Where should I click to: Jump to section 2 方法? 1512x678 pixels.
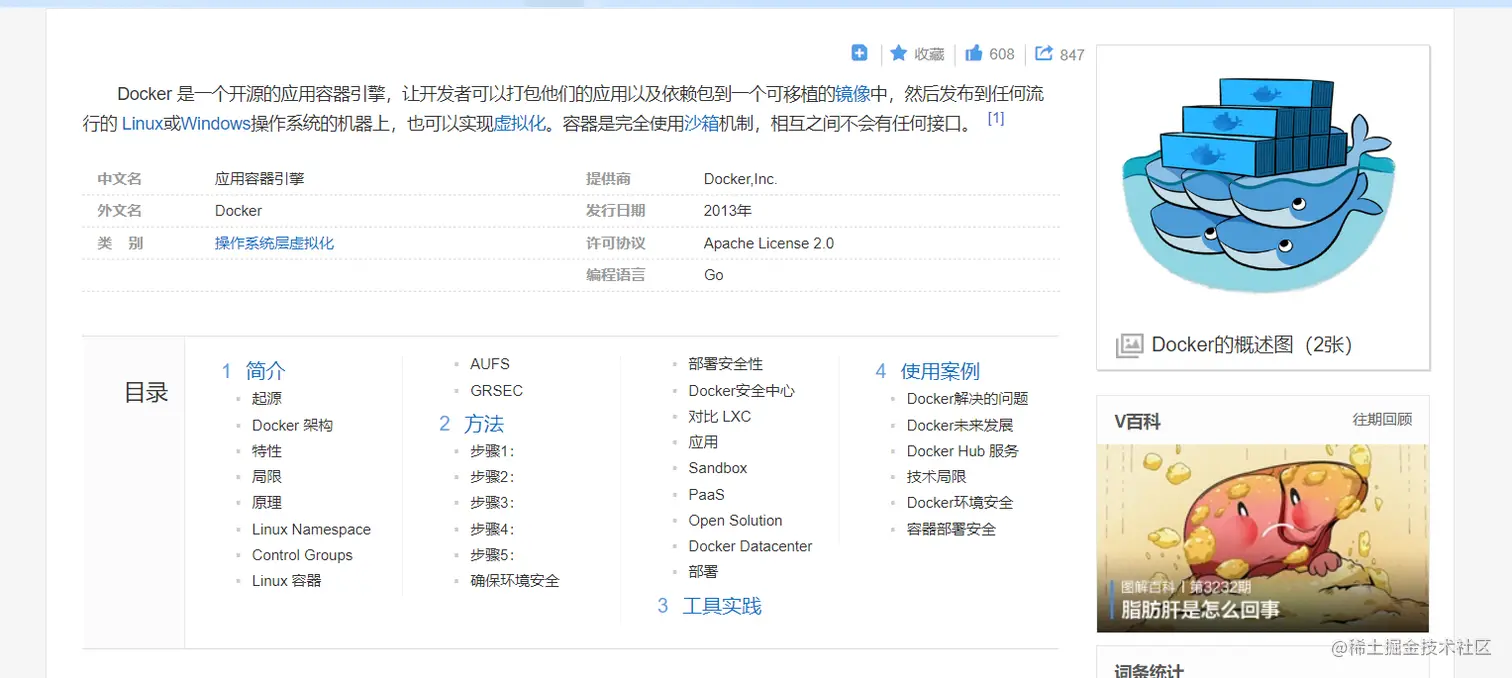(471, 424)
